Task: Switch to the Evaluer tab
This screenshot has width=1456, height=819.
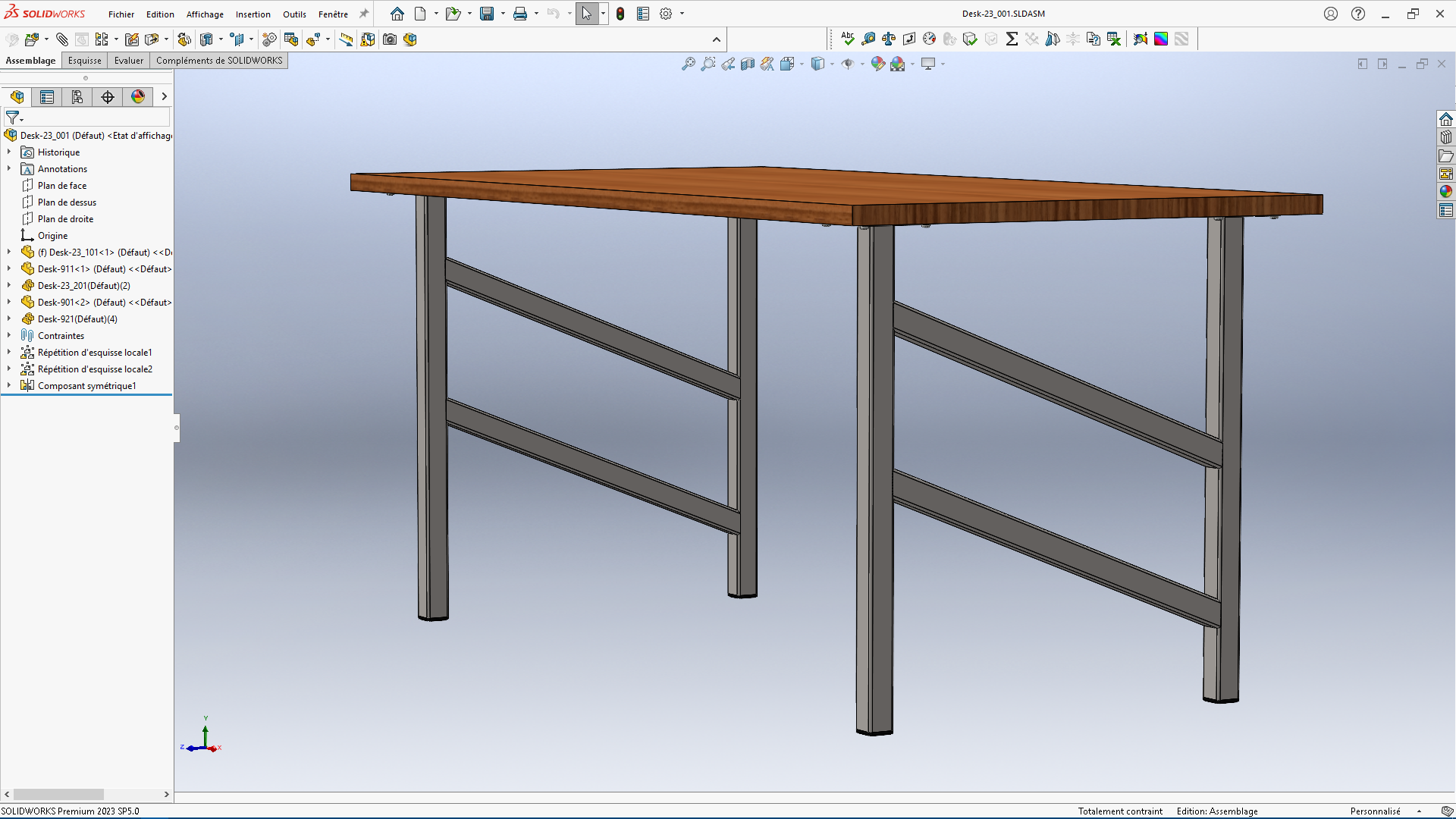Action: tap(128, 61)
